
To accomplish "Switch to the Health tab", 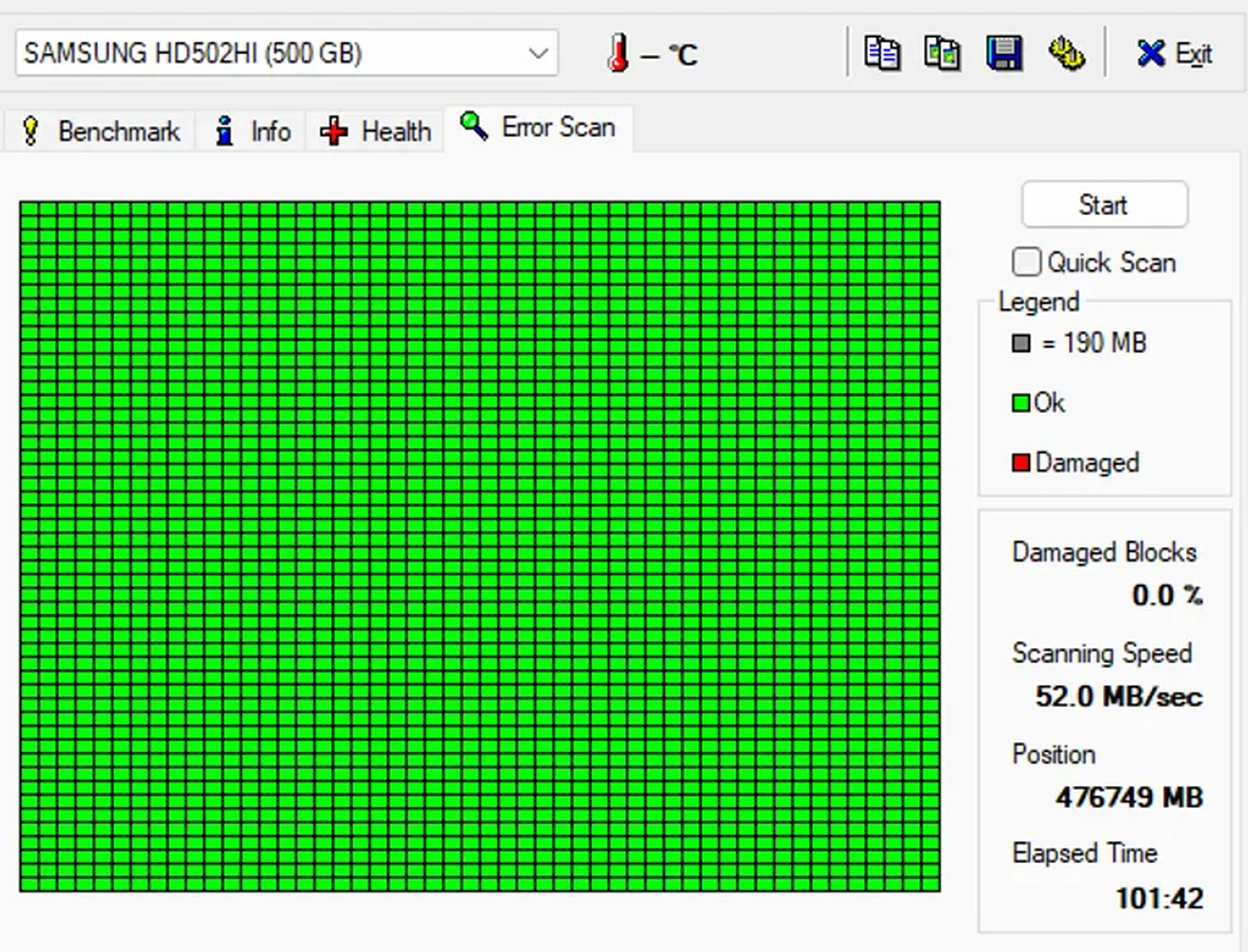I will click(375, 132).
